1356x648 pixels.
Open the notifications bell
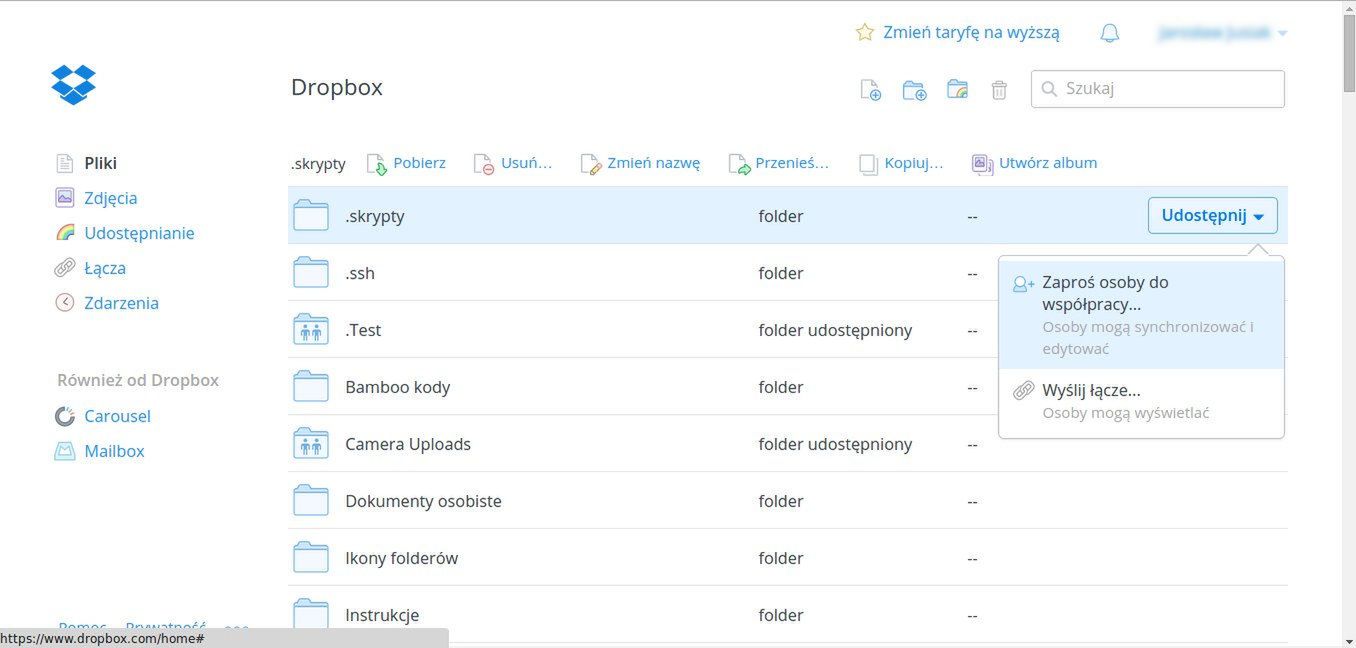pyautogui.click(x=1109, y=33)
